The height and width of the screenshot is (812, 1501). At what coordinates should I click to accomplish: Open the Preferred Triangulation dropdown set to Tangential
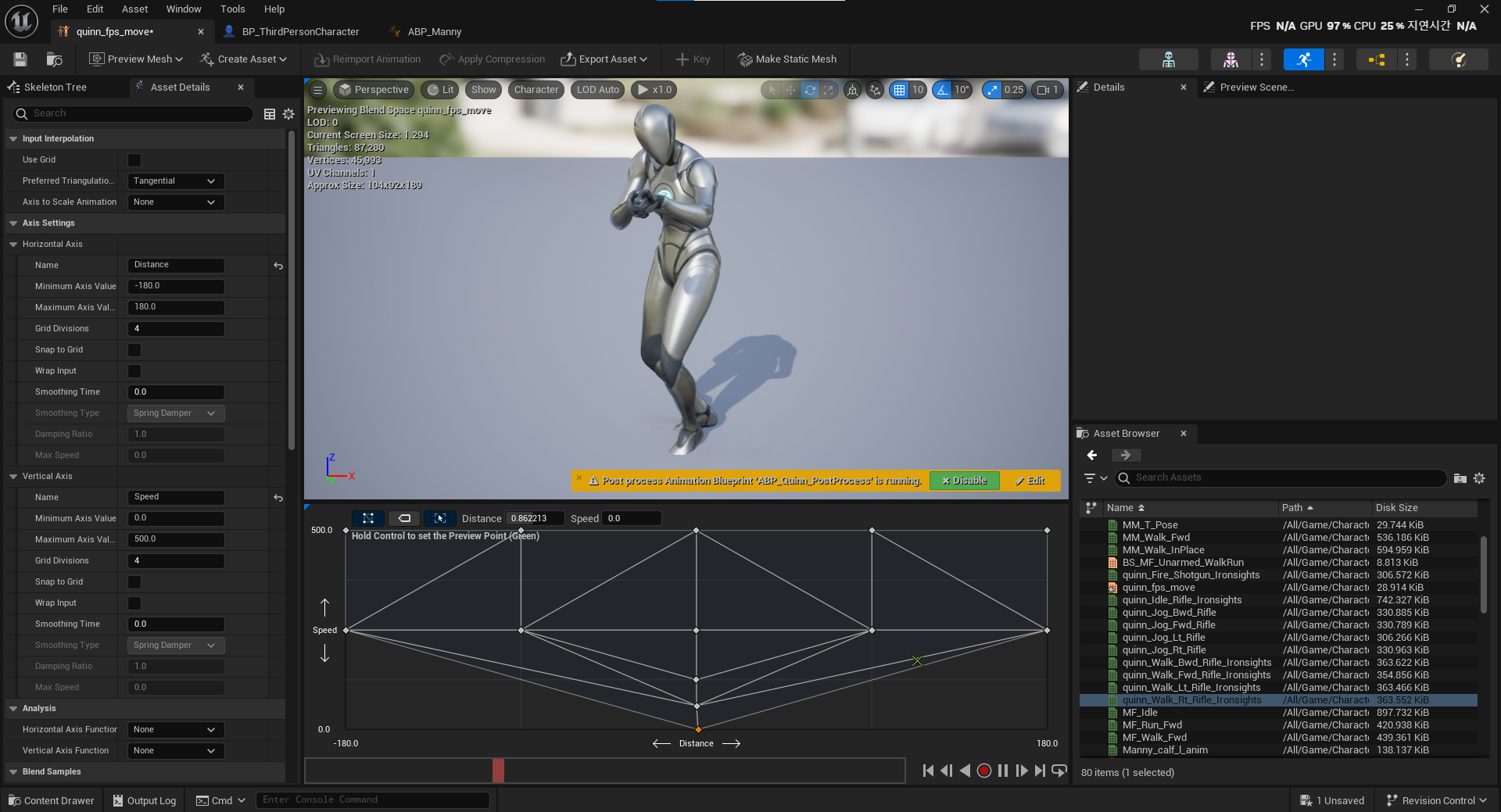[176, 181]
